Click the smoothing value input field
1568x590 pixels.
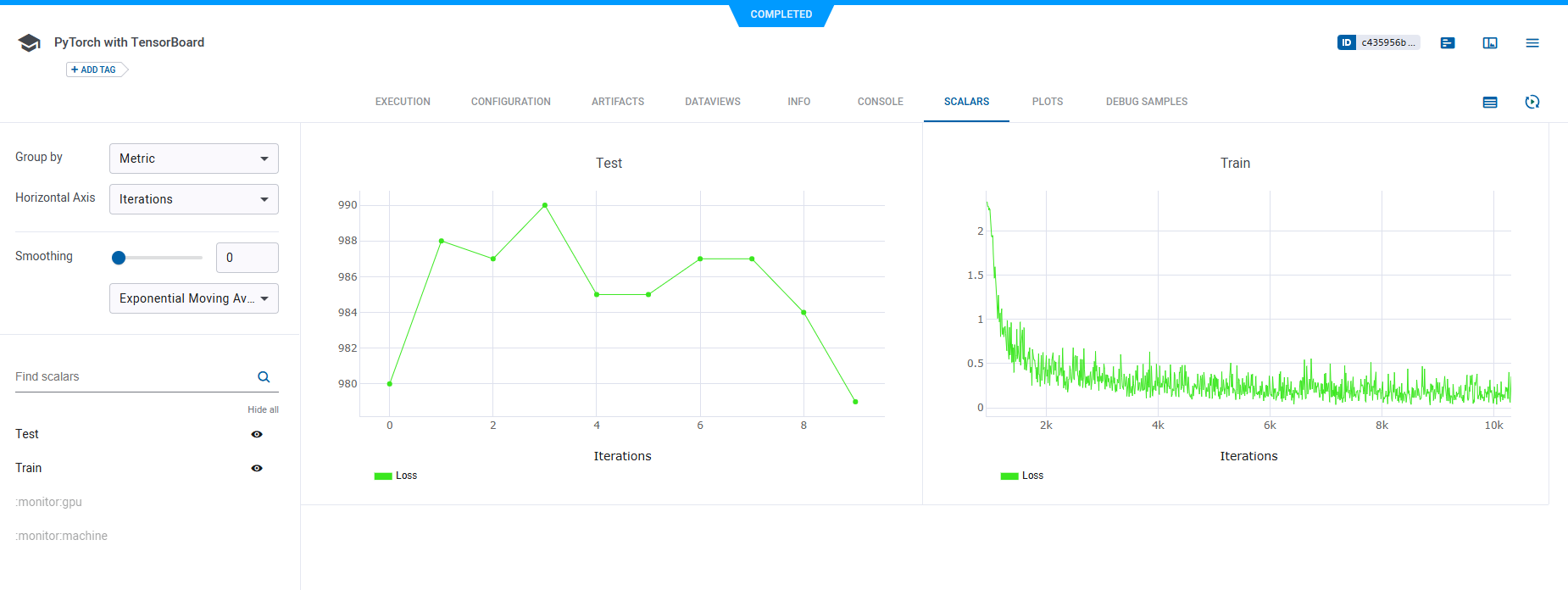(x=247, y=258)
